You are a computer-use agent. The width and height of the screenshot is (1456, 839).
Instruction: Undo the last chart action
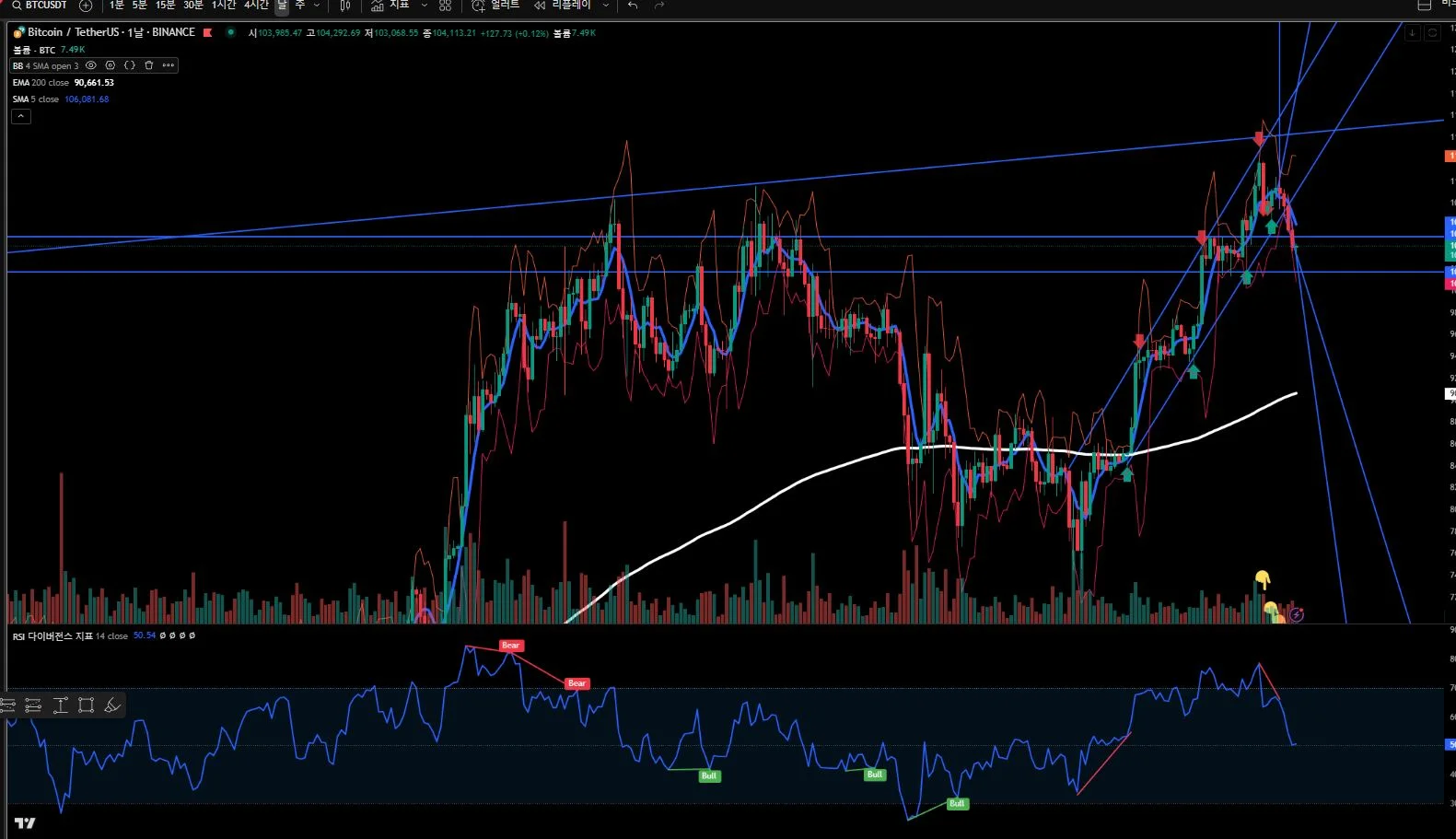coord(633,6)
